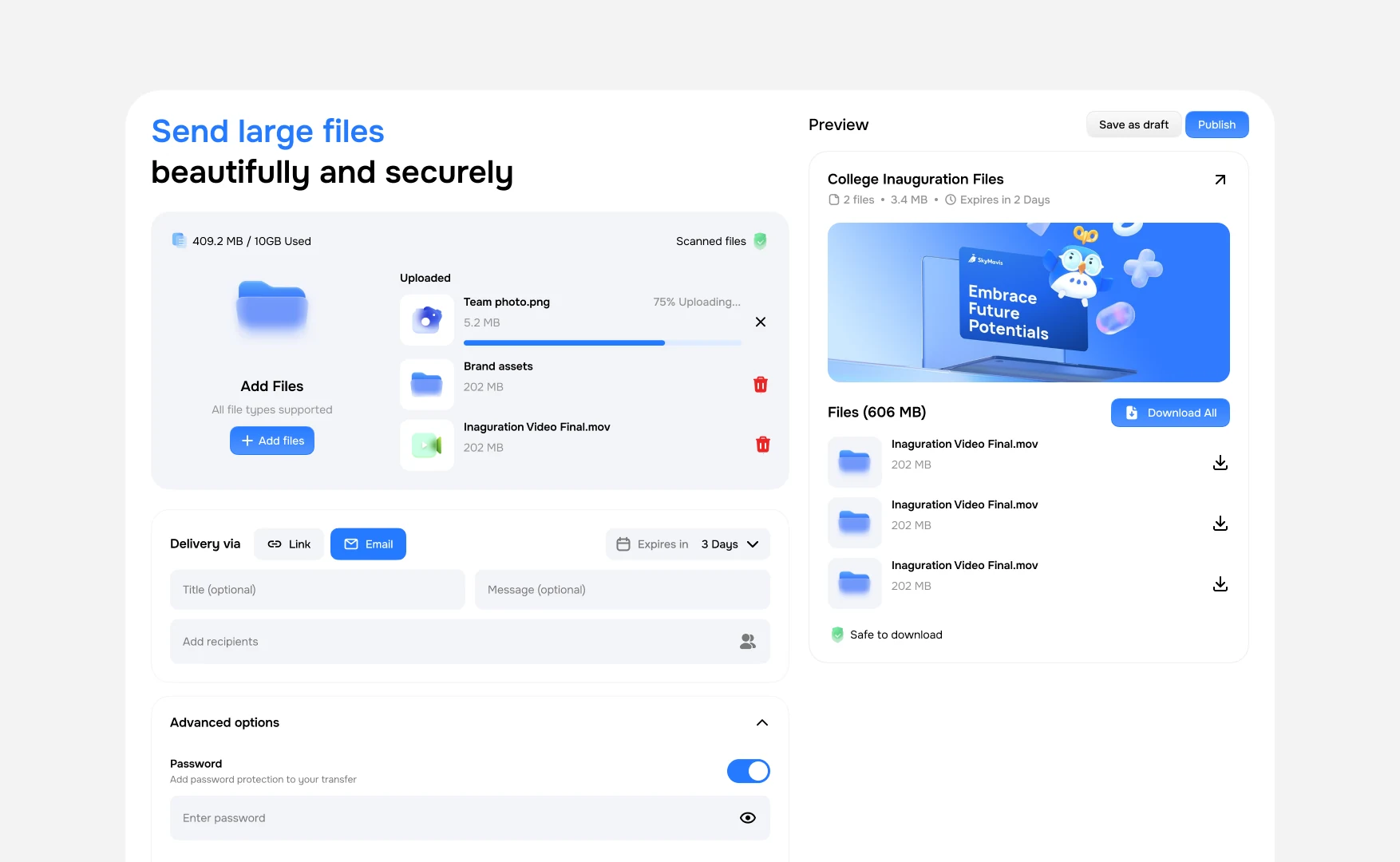This screenshot has height=862, width=1400.
Task: Open the preview in a new window arrow
Action: 1220,180
